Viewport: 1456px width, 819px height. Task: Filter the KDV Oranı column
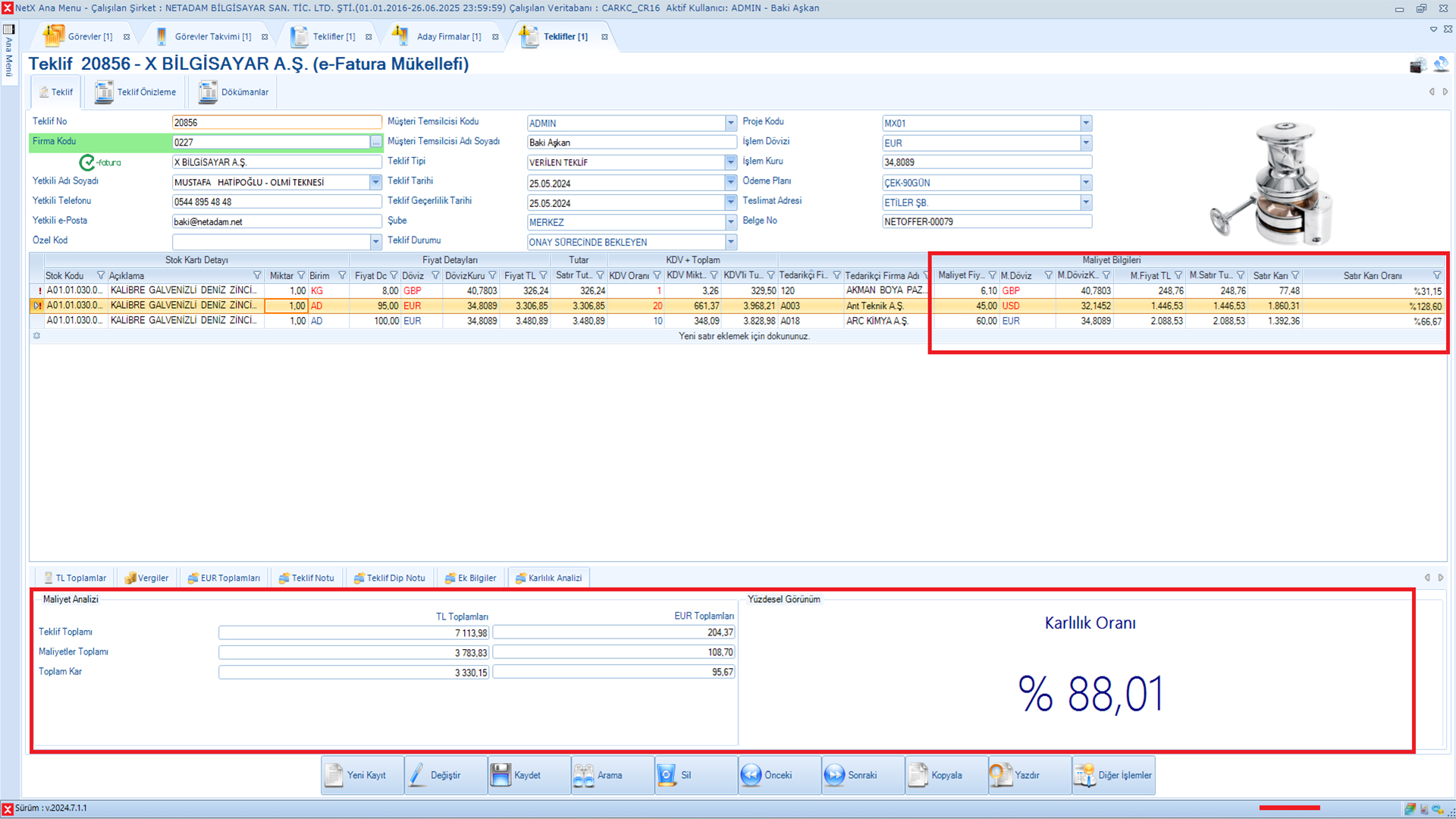pos(657,275)
